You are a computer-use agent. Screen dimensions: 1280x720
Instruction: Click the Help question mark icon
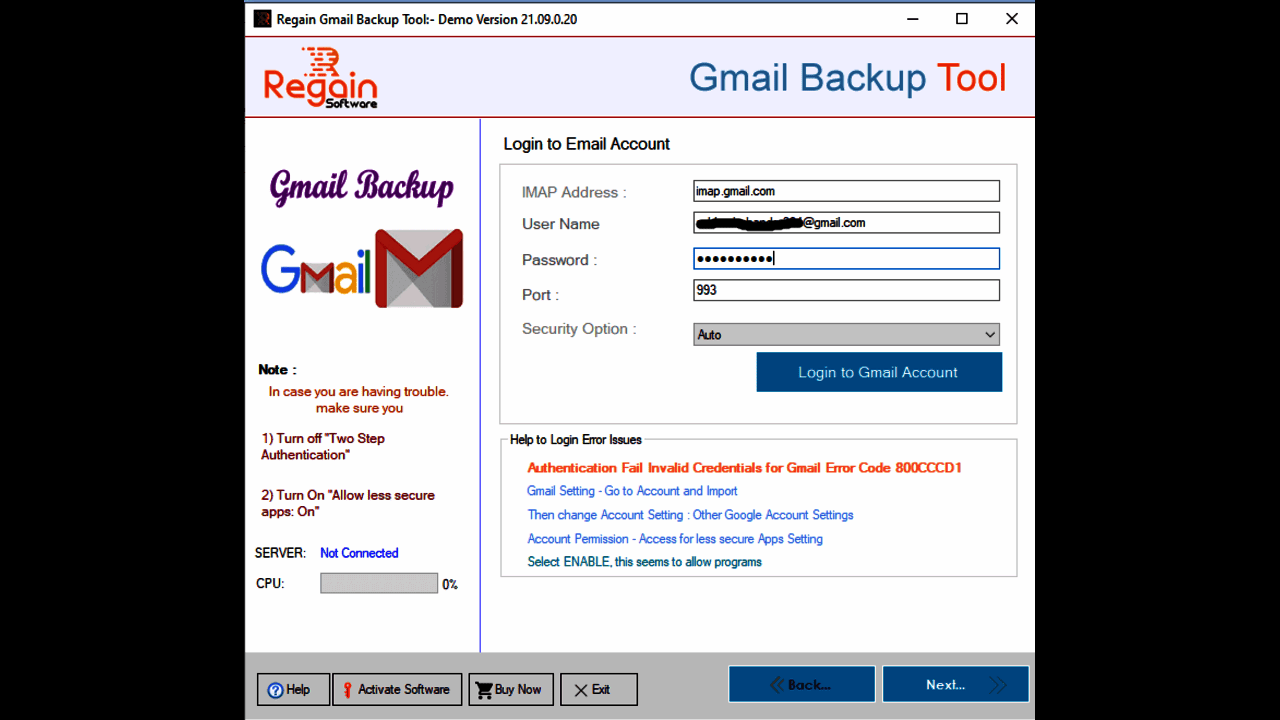(274, 689)
